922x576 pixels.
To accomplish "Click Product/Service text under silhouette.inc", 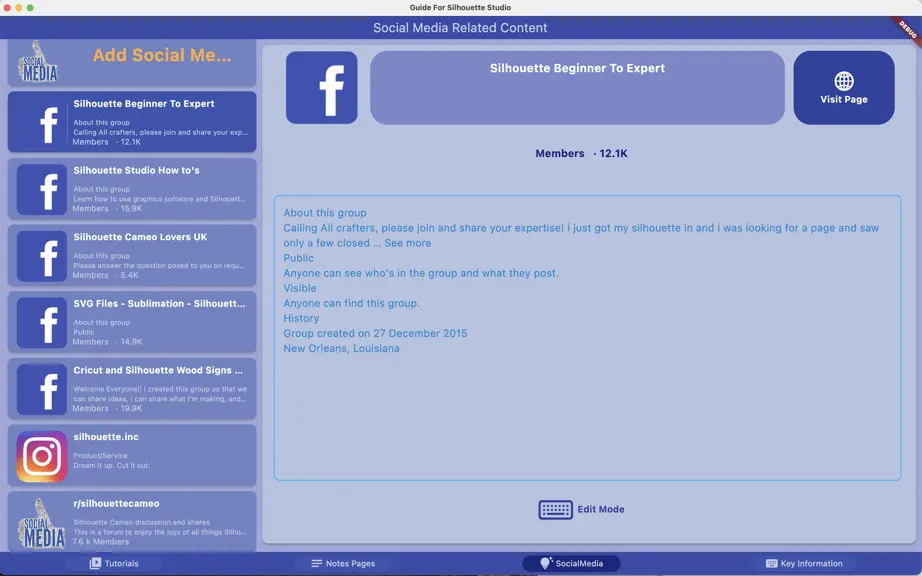I will (101, 456).
